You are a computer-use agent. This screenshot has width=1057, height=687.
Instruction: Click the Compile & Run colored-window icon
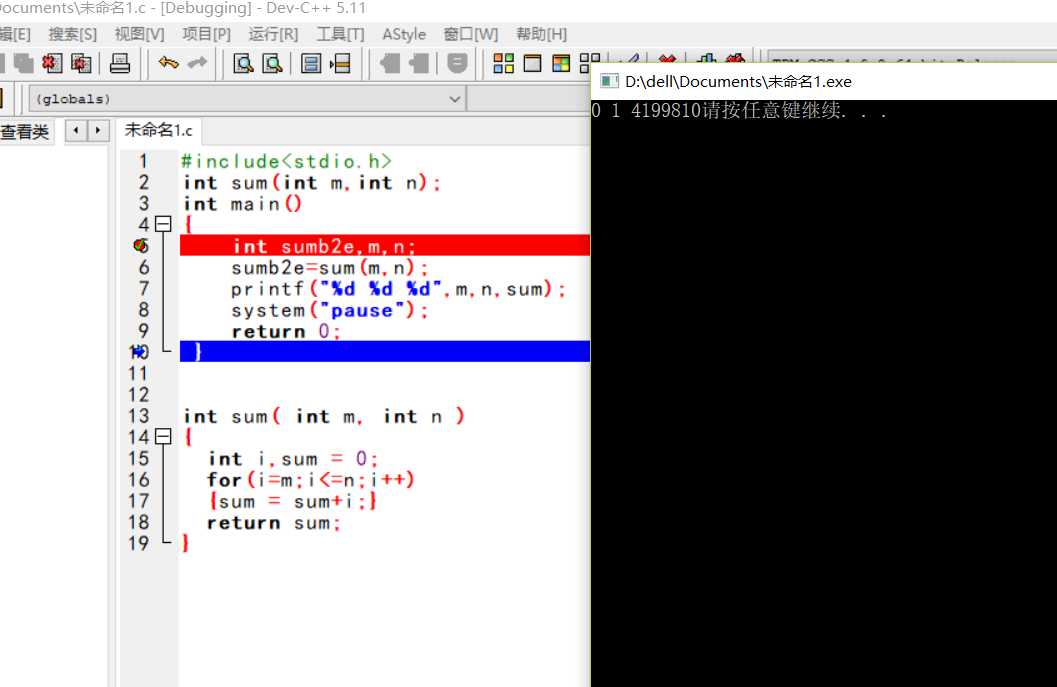(x=561, y=63)
